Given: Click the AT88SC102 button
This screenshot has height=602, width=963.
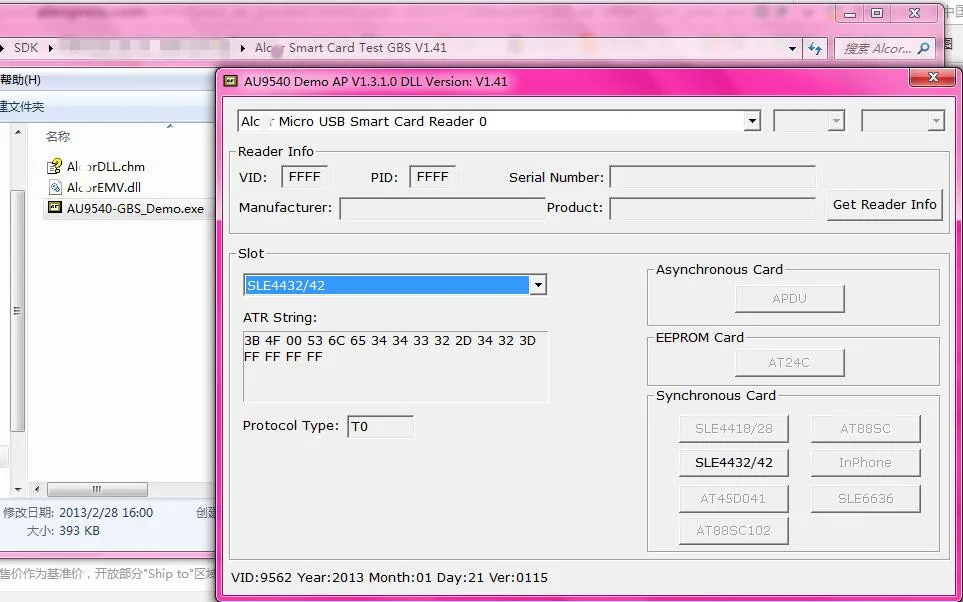Looking at the screenshot, I should click(x=733, y=531).
